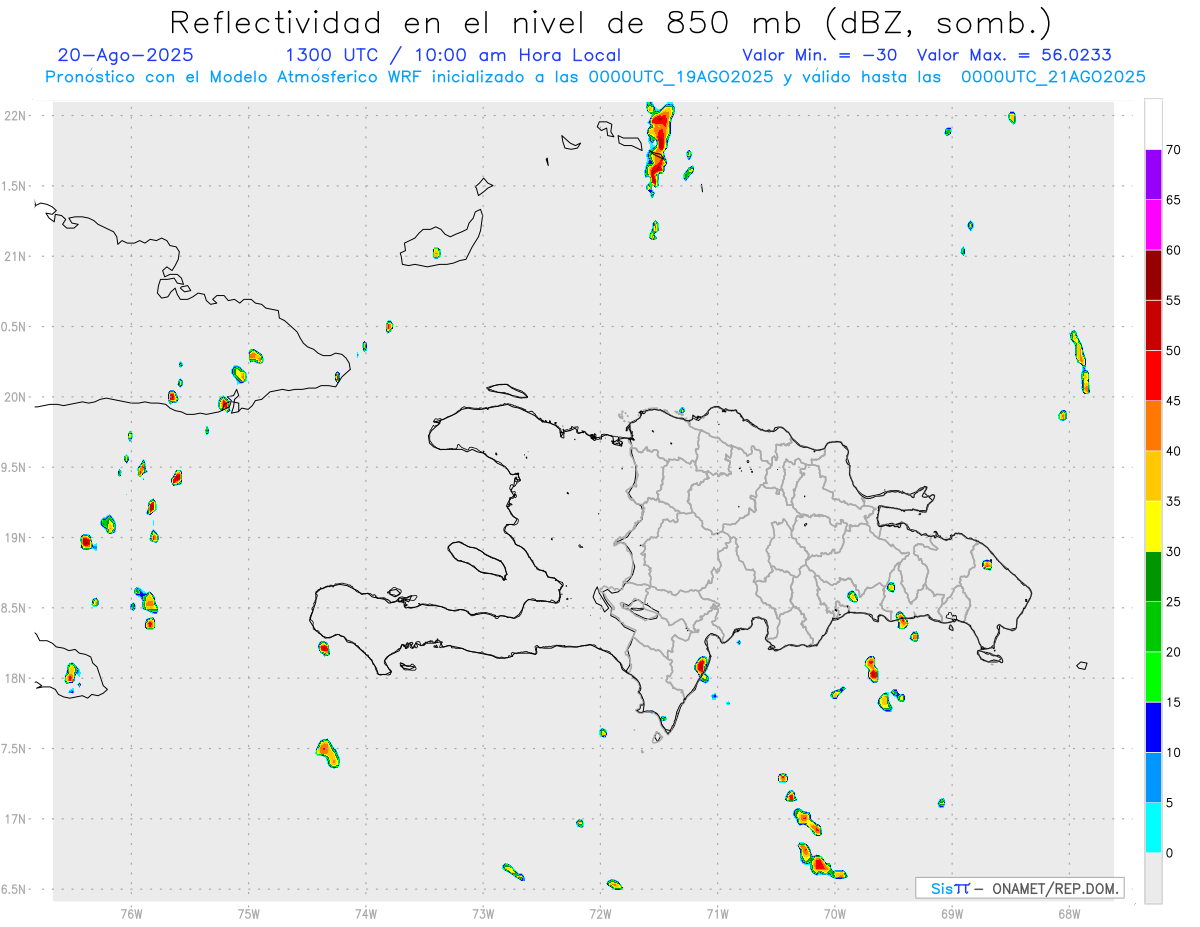1200x927 pixels.
Task: Click the colorbar label "65"
Action: (x=1174, y=200)
